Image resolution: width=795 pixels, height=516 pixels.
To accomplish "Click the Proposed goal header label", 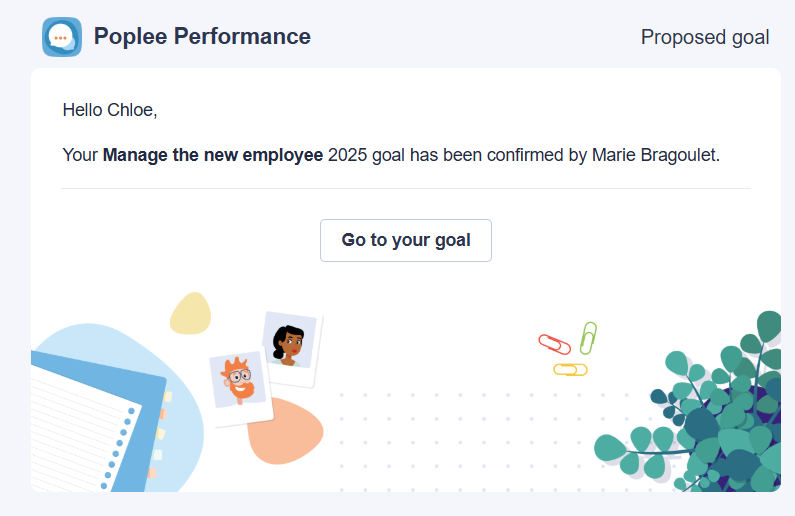I will point(705,37).
